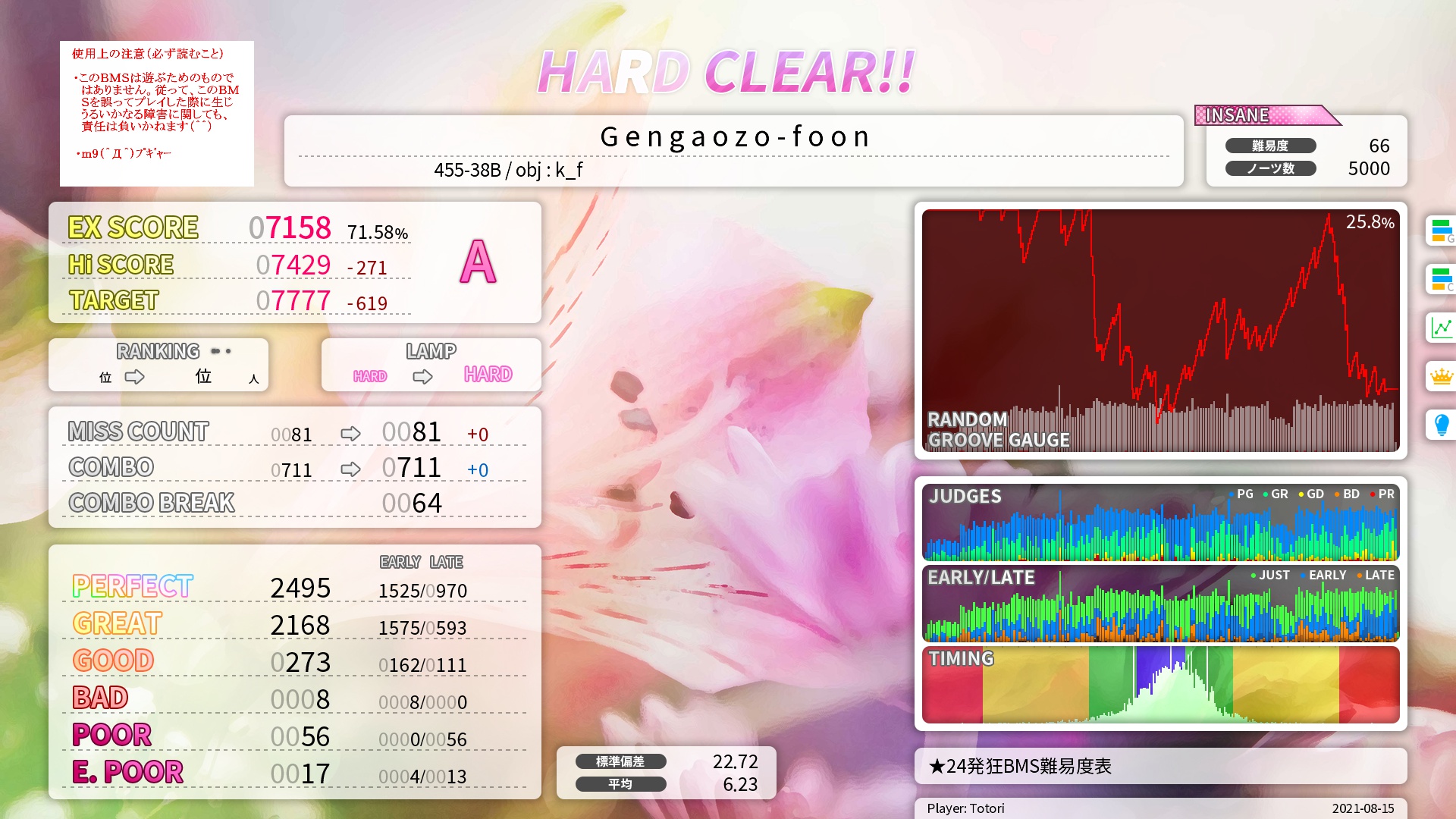The width and height of the screenshot is (1456, 819).
Task: Click the JUST legend entry
Action: (1270, 575)
